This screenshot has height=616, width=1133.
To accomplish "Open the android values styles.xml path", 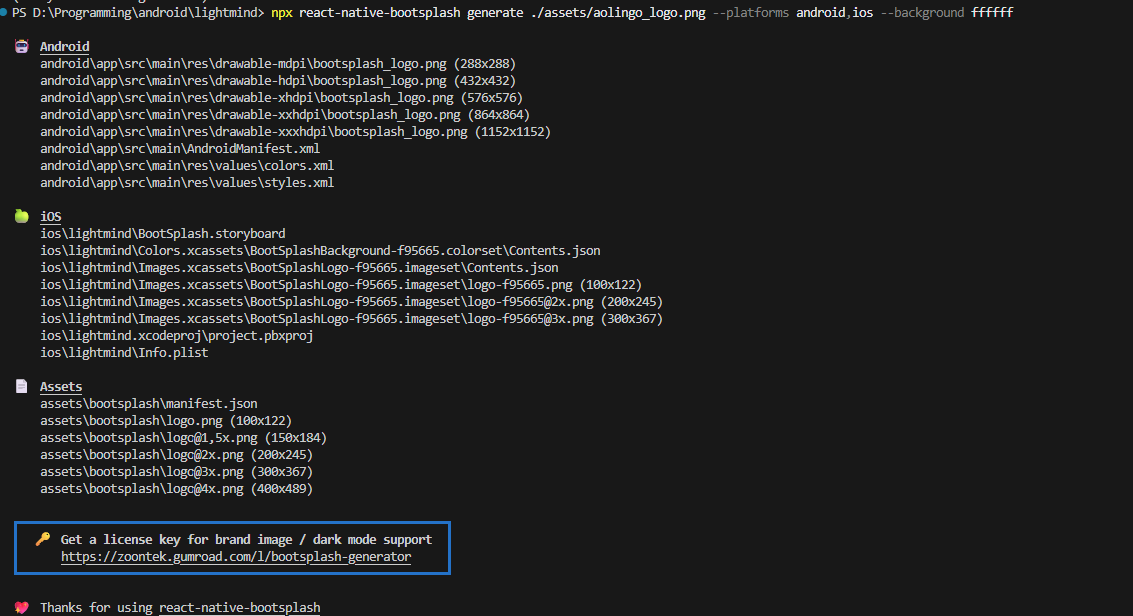I will [187, 182].
